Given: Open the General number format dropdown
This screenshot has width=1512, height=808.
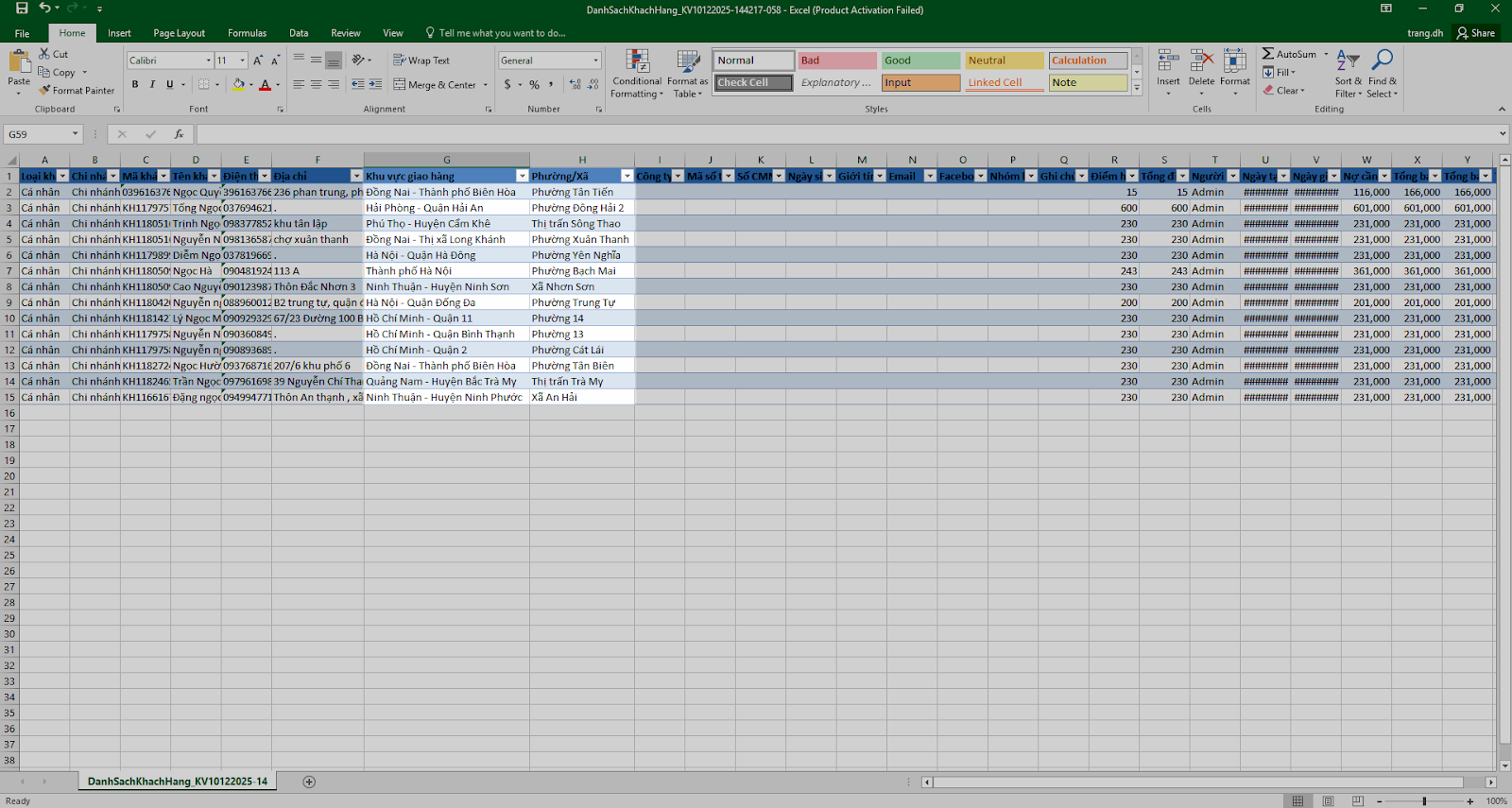Looking at the screenshot, I should 596,60.
